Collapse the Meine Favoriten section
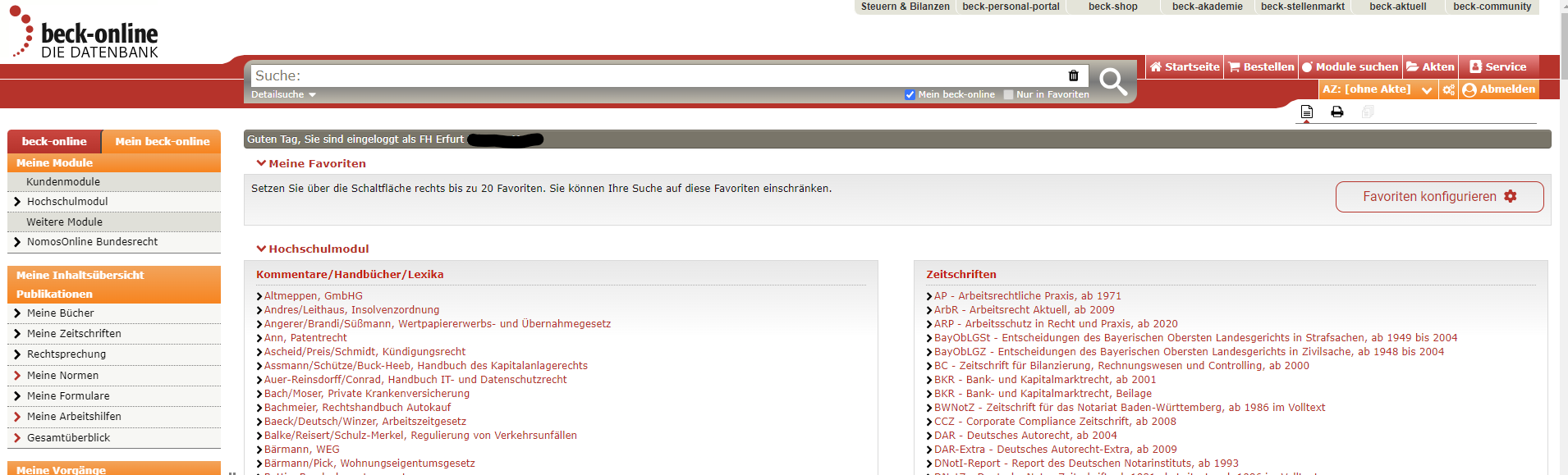This screenshot has width=1568, height=475. [311, 163]
